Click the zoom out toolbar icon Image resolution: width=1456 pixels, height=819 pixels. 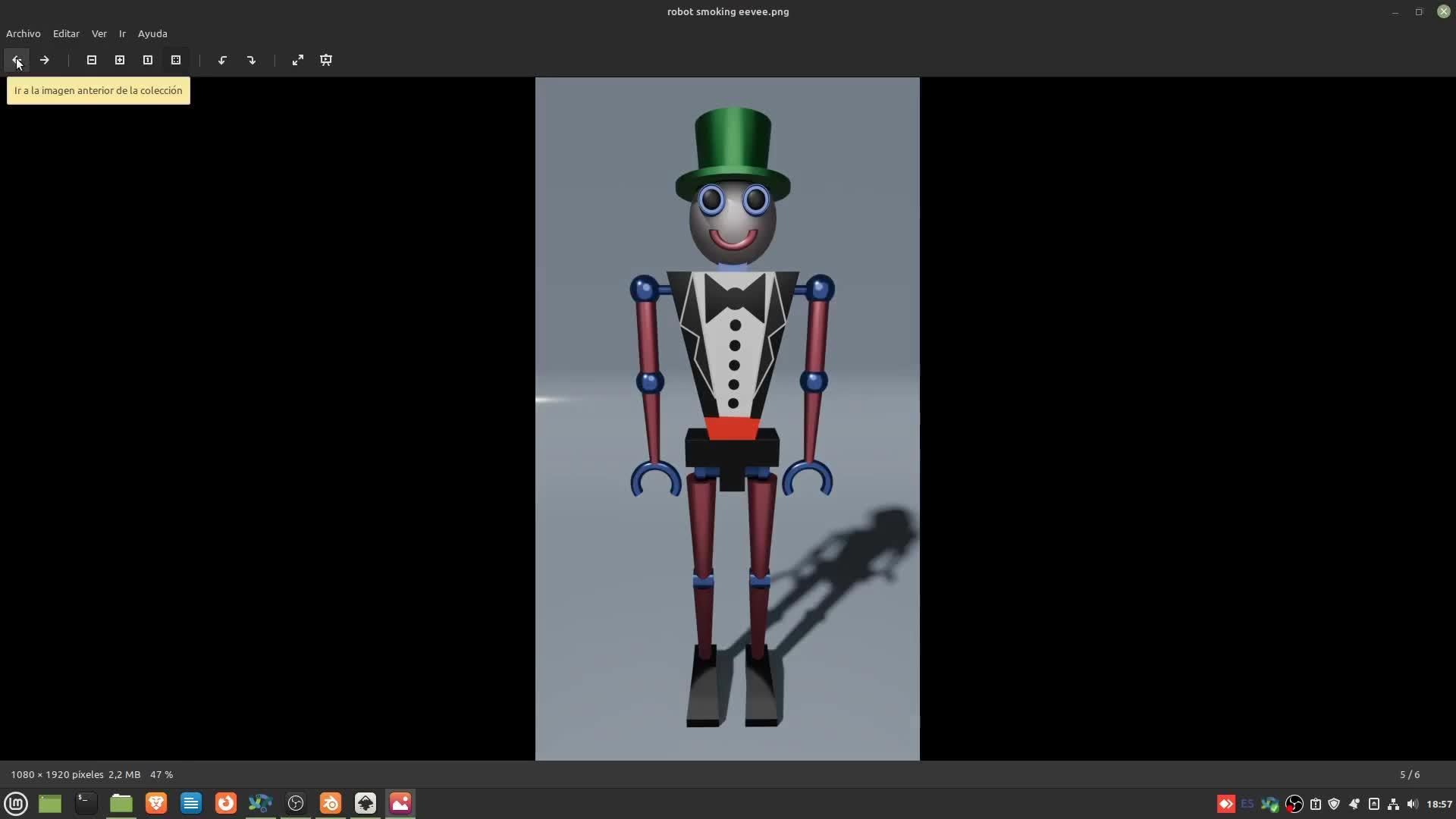[92, 60]
